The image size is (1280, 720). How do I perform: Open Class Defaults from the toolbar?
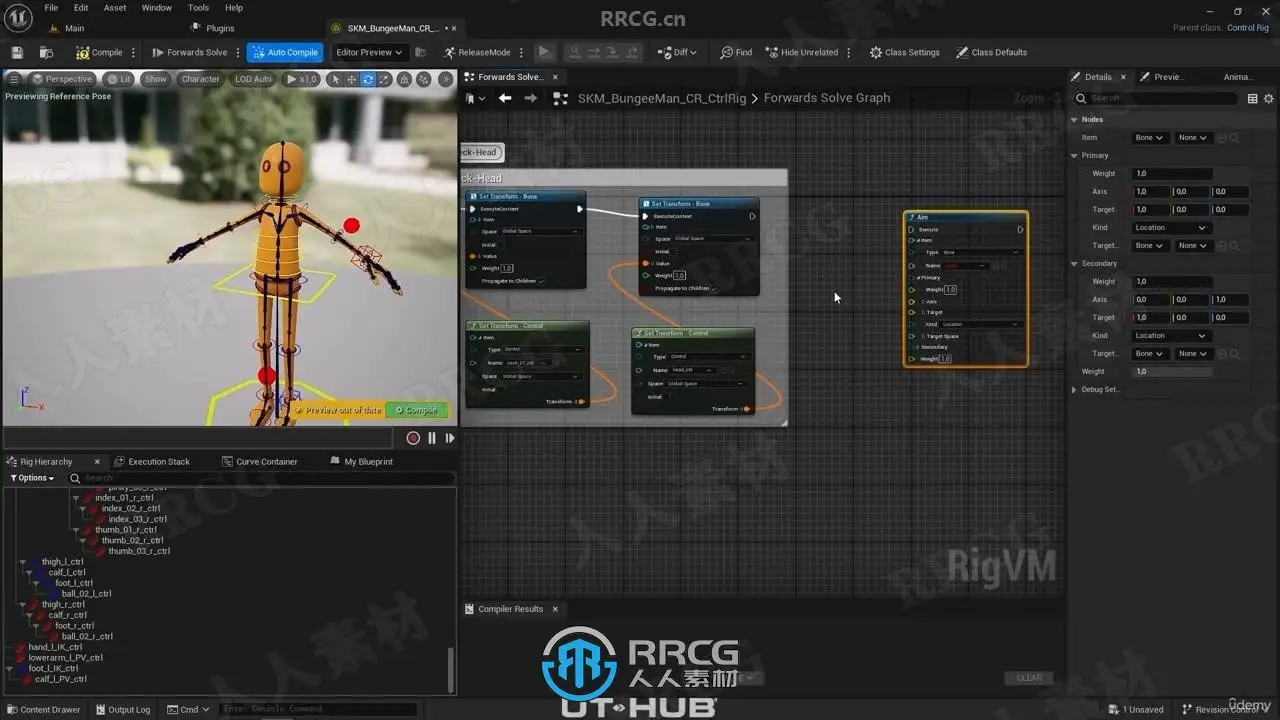tap(992, 52)
